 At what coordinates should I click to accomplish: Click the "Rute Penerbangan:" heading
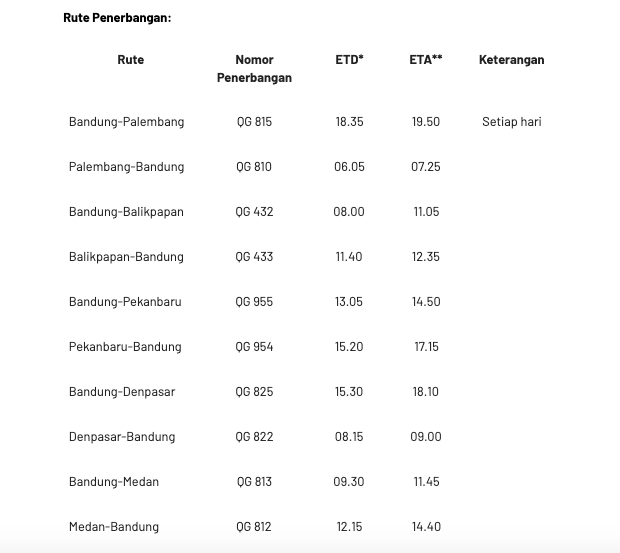117,18
